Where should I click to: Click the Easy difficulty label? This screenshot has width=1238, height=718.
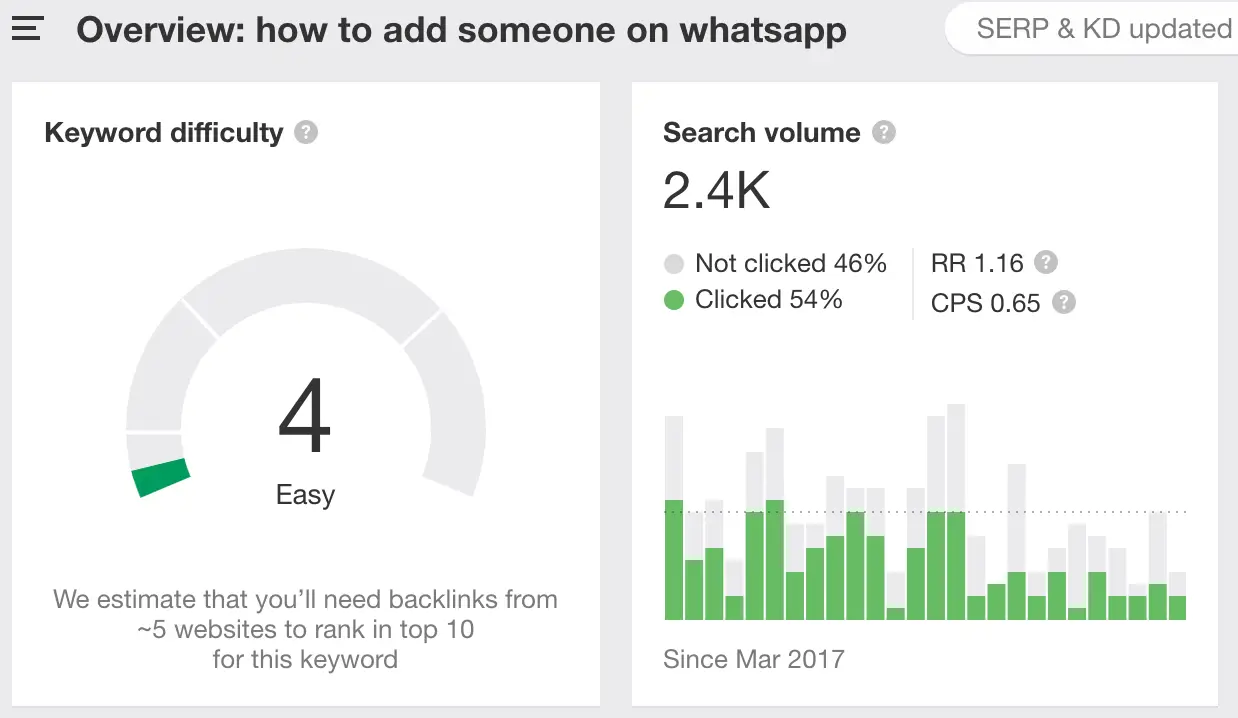305,495
